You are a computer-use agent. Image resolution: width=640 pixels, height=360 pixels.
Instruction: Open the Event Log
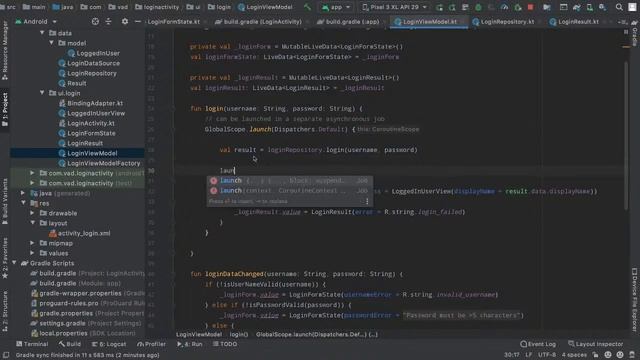[x=538, y=344]
